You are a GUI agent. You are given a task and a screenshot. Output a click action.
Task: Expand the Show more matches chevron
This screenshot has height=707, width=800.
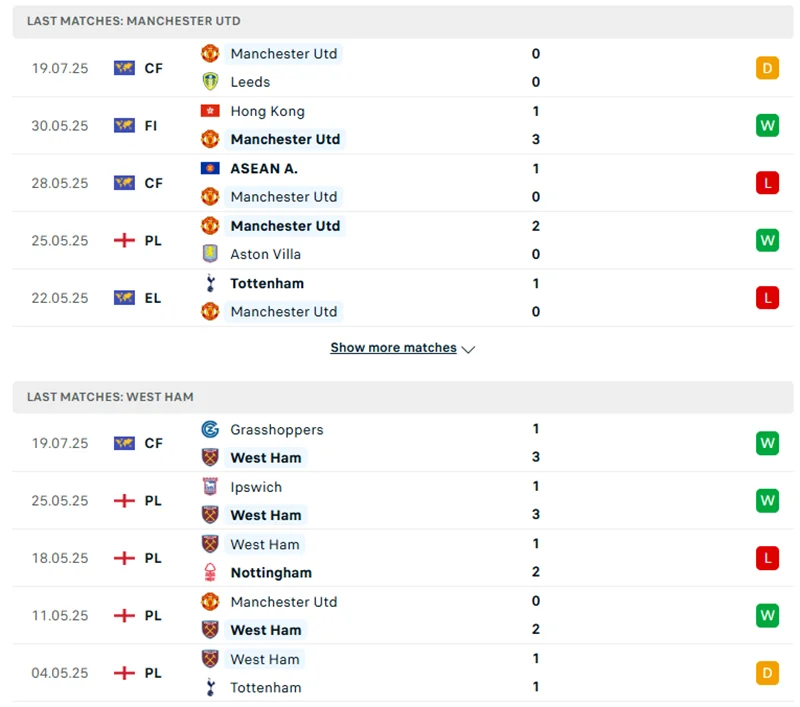(x=469, y=349)
